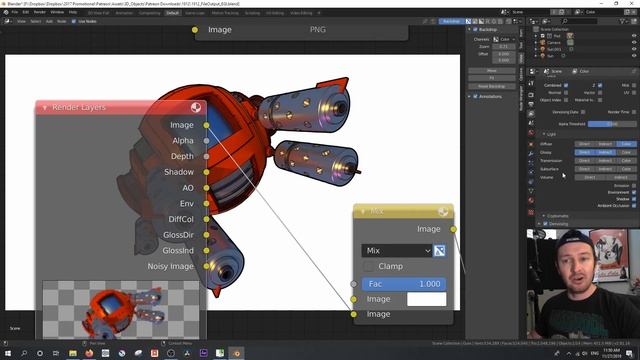Enable the Mist pass checkbox
This screenshot has height=360, width=640.
(x=634, y=85)
